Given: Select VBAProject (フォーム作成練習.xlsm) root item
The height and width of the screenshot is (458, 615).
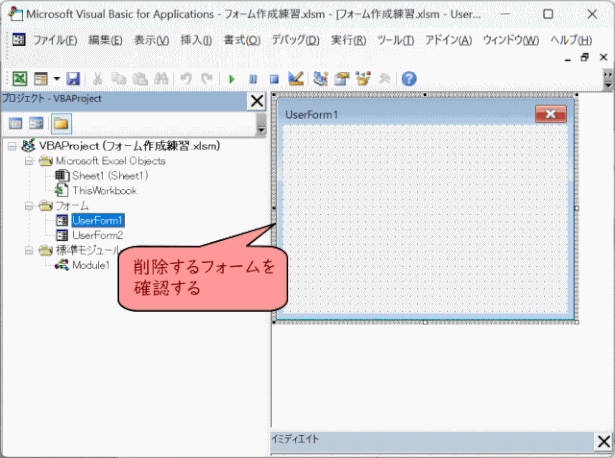Looking at the screenshot, I should pyautogui.click(x=129, y=146).
